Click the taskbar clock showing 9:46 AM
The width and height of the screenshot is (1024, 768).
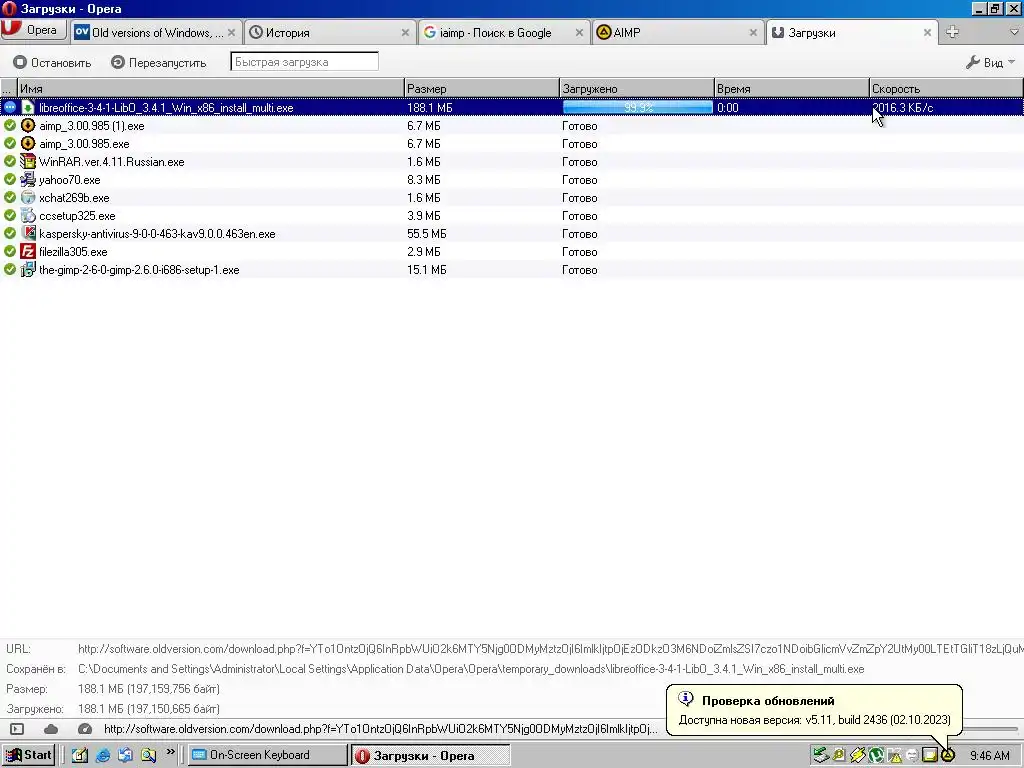pyautogui.click(x=989, y=756)
